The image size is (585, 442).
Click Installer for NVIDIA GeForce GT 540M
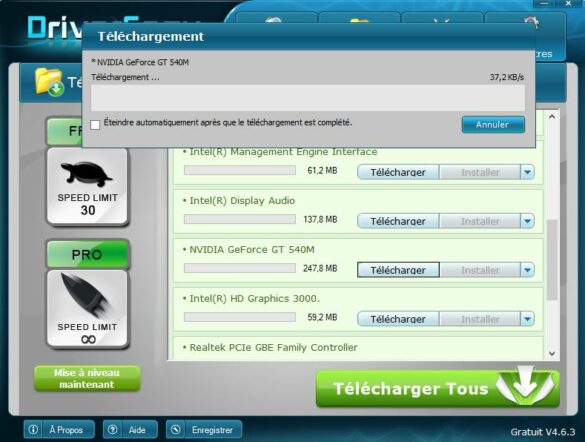click(x=480, y=270)
